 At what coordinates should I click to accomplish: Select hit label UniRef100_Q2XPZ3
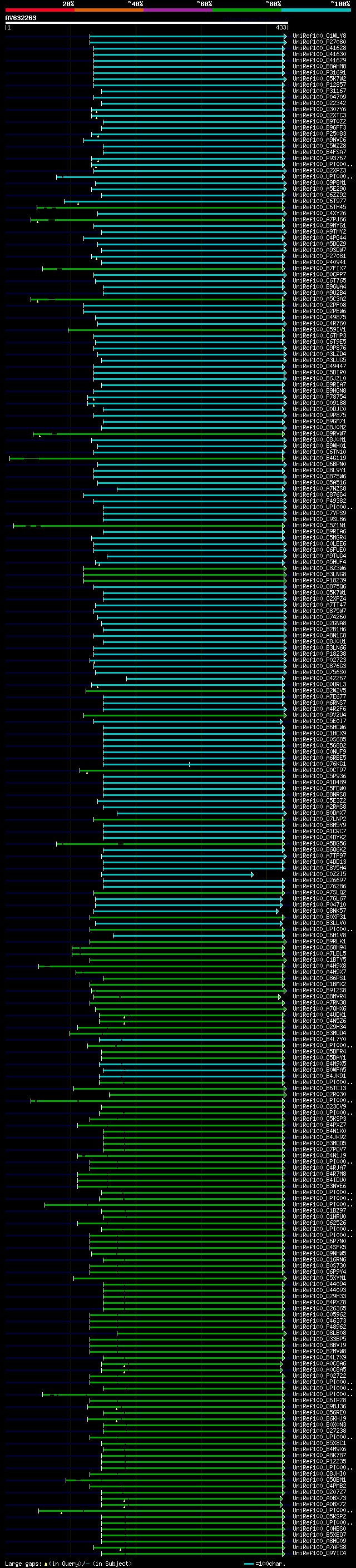point(319,170)
